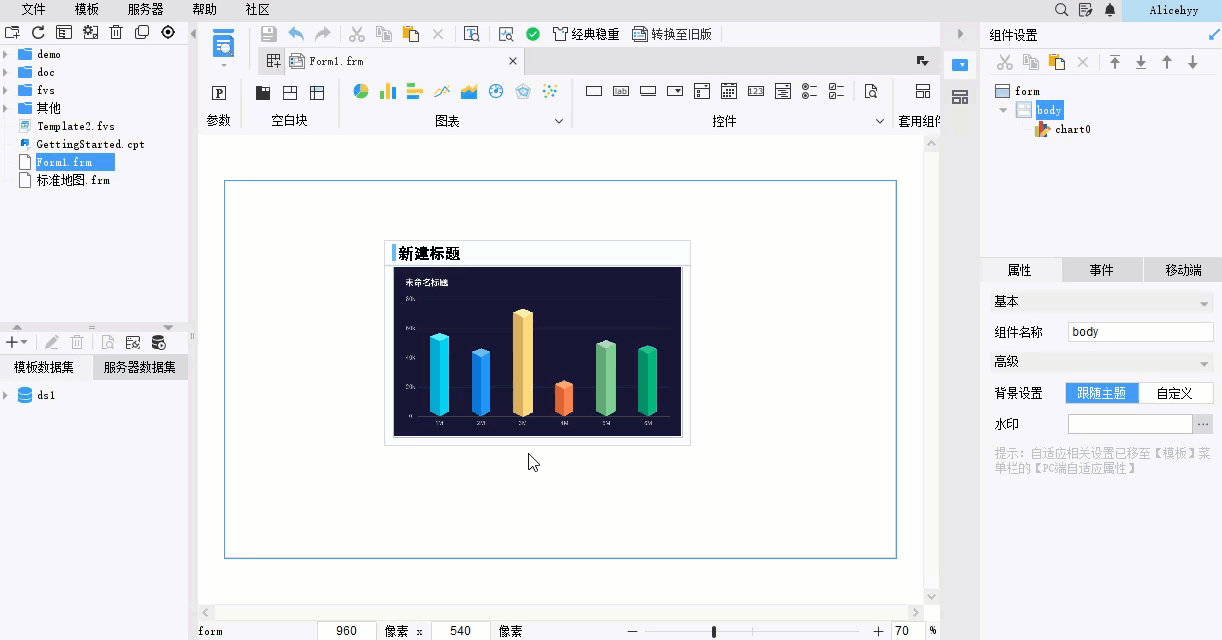Click server dataset database play icon

click(x=158, y=342)
